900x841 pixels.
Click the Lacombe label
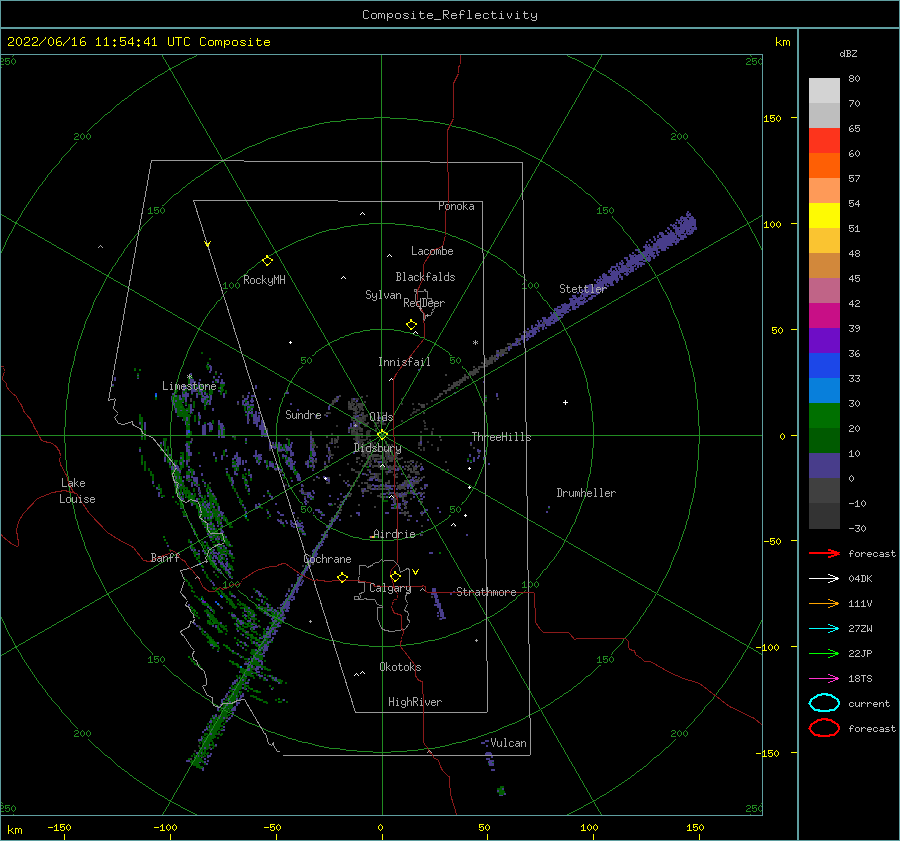click(x=432, y=251)
